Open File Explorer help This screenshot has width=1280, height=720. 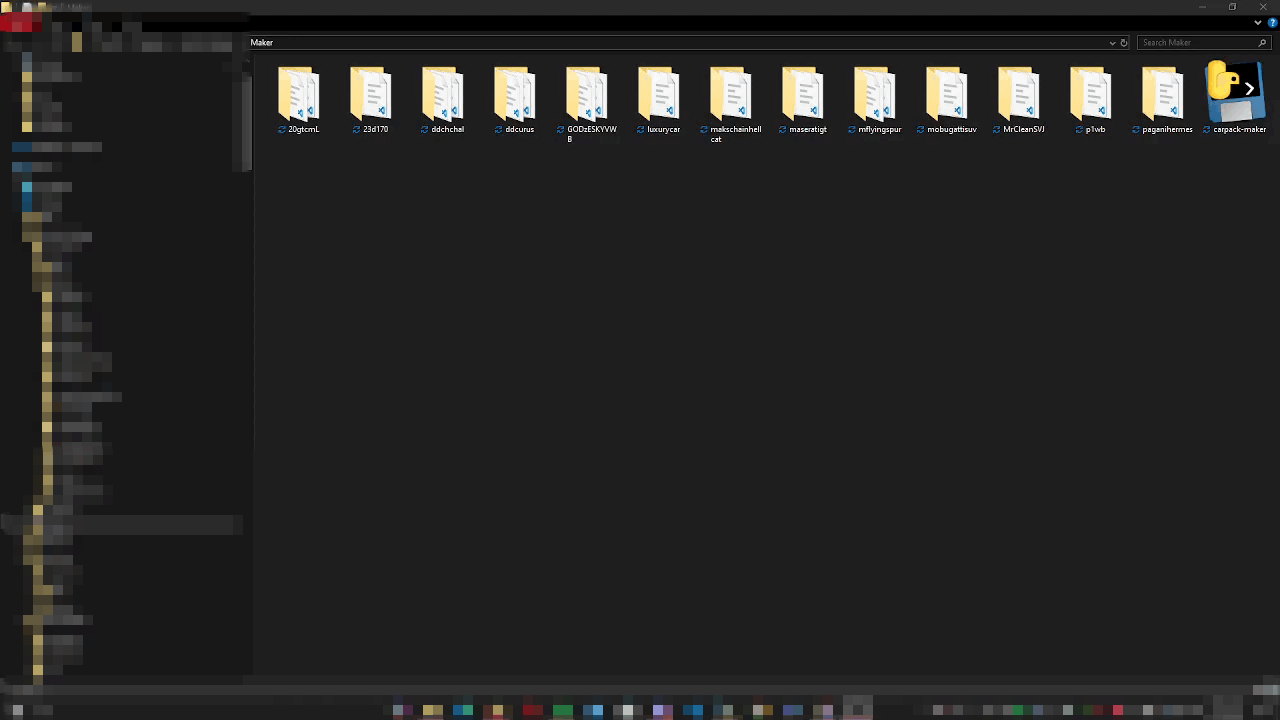point(1272,22)
